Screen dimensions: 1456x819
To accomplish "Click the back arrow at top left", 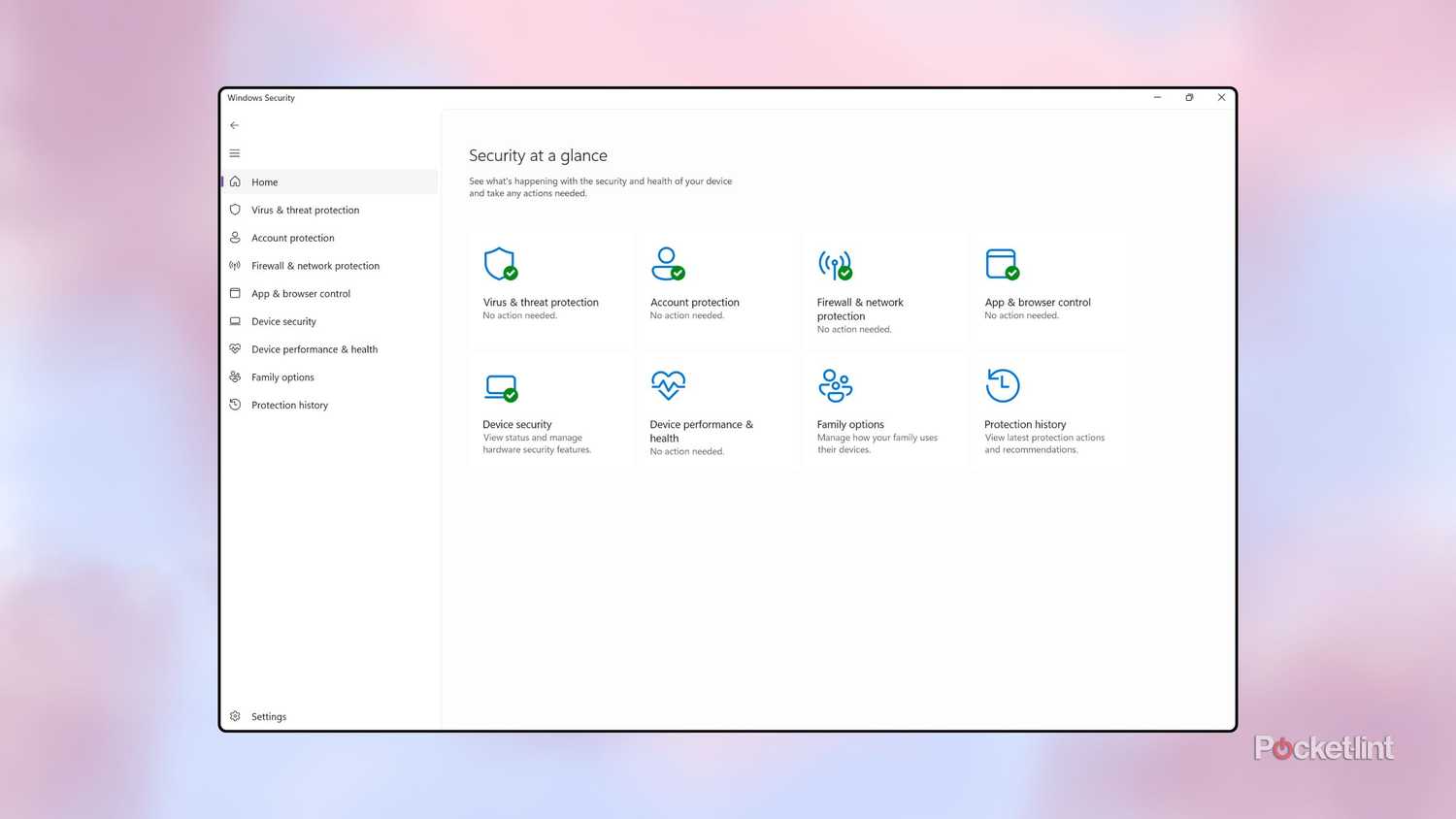I will [234, 125].
